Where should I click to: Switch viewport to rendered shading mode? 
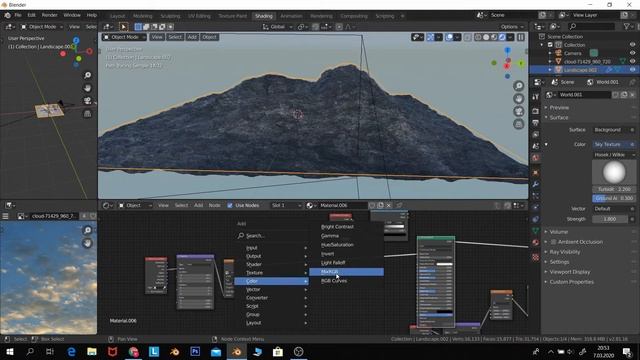(502, 37)
